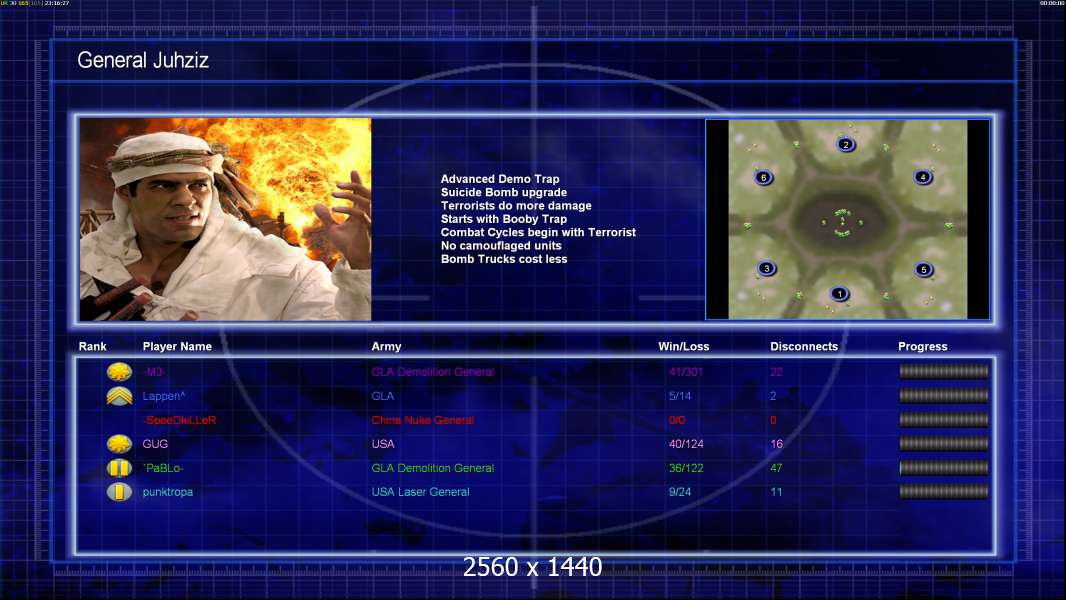This screenshot has height=600, width=1066.
Task: Click the chevron rank badge beside Lappen^
Action: (119, 396)
